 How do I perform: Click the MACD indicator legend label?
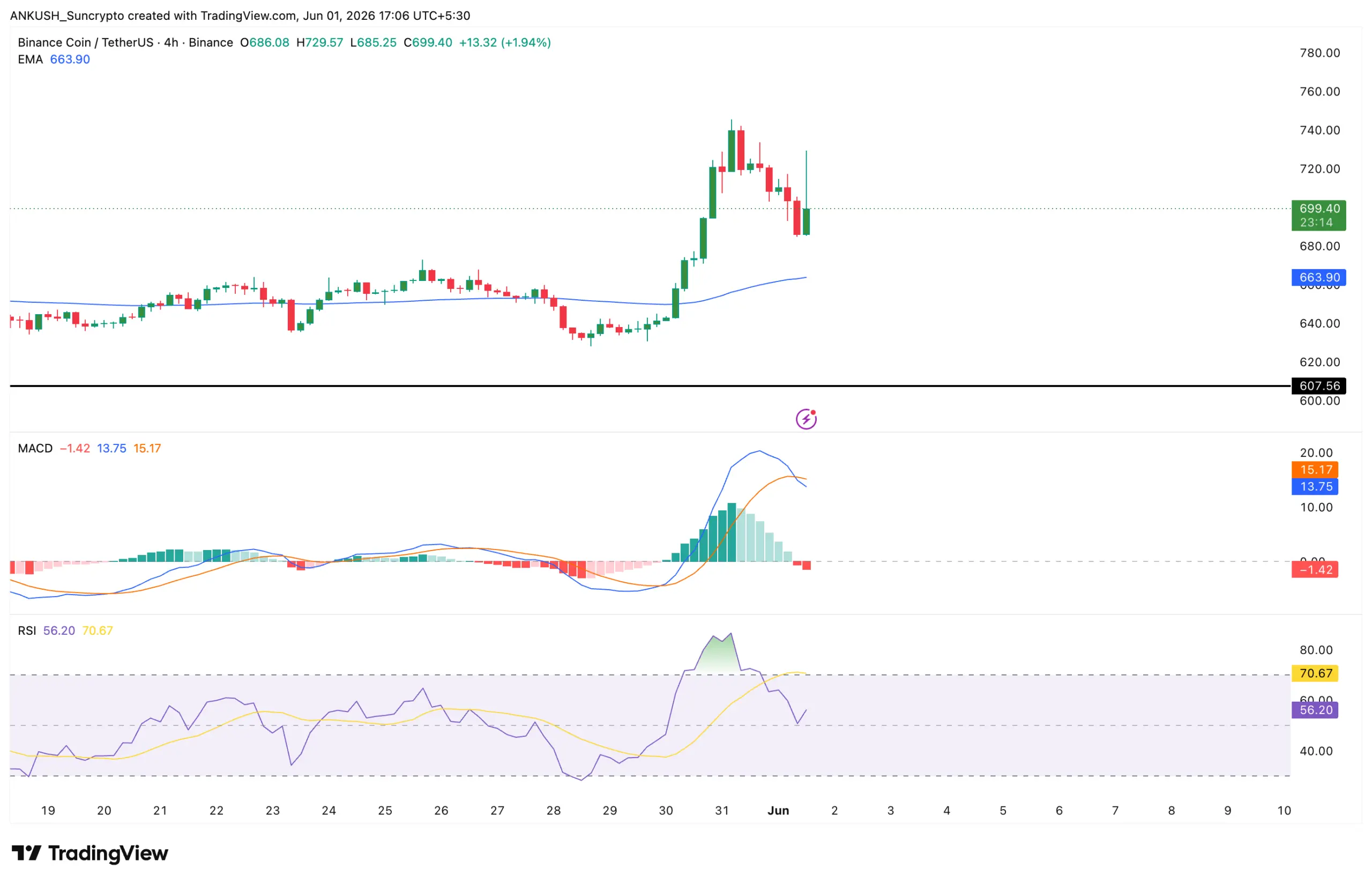pos(35,448)
